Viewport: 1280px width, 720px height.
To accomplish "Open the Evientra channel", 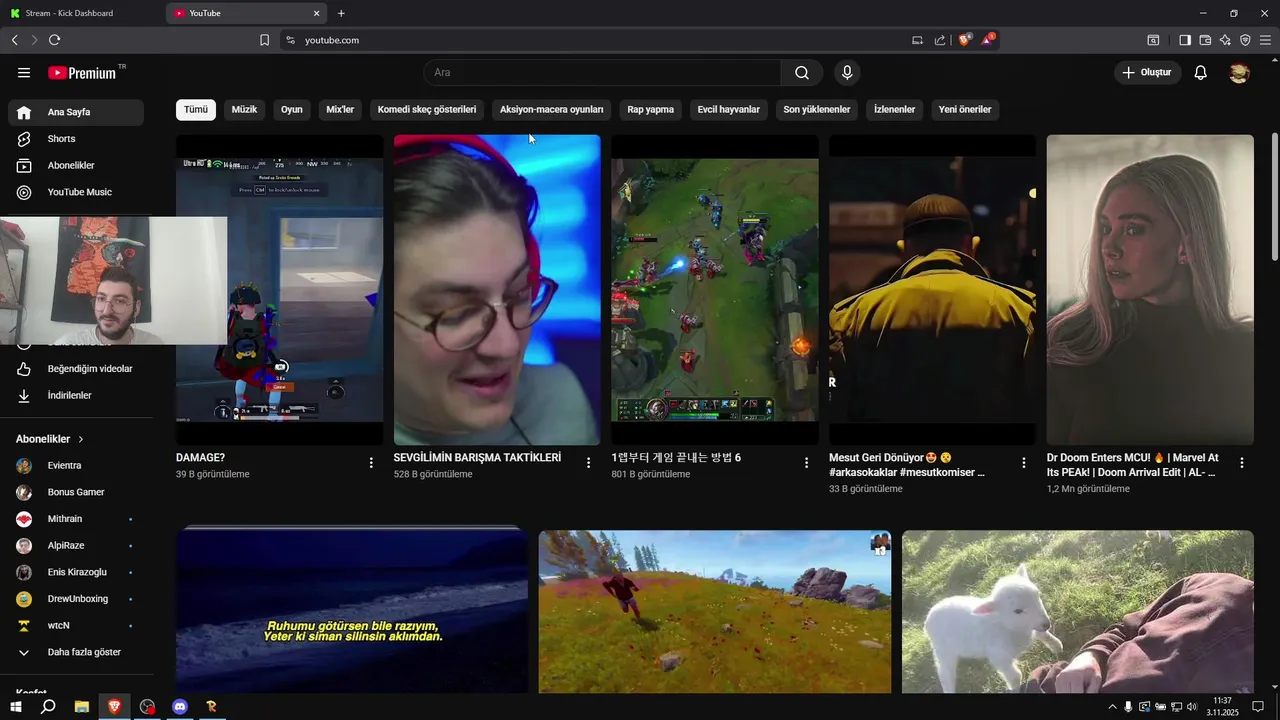I will pyautogui.click(x=76, y=466).
